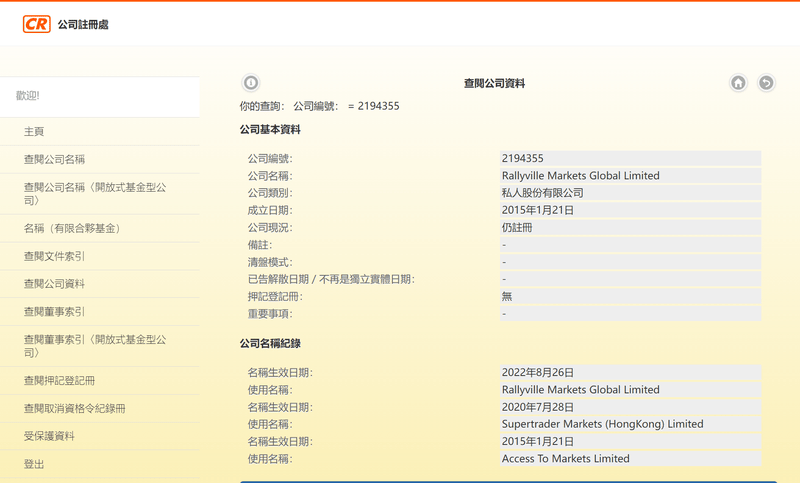The height and width of the screenshot is (483, 800).
Task: Select 查閱押記登記冊 menu item
Action: point(59,380)
